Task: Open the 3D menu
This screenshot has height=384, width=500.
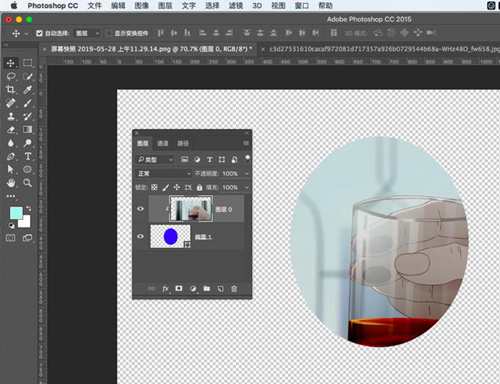Action: [x=257, y=6]
